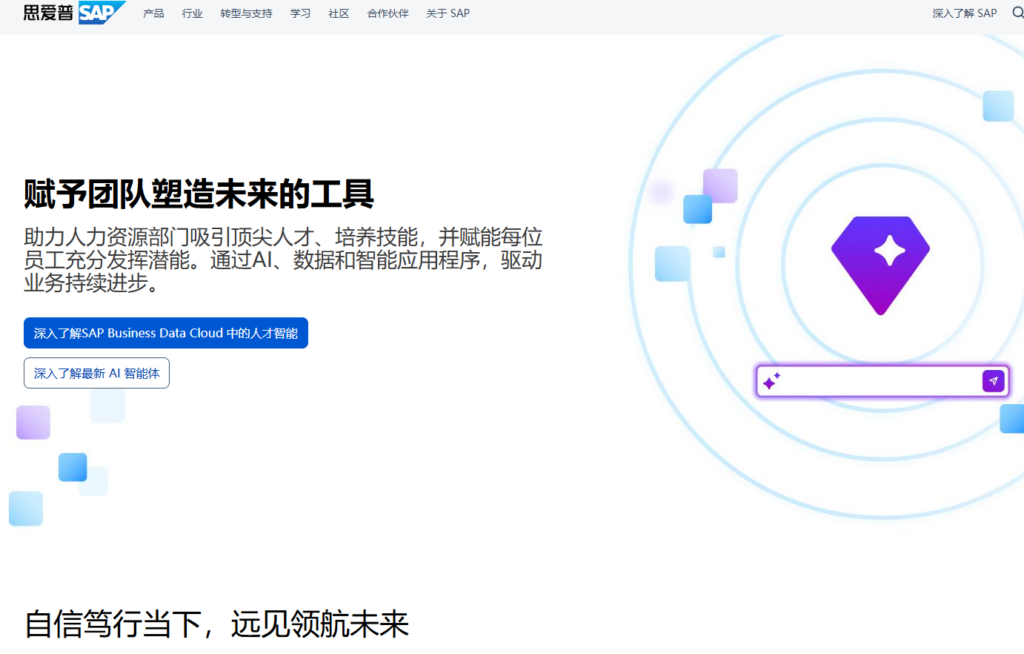Click the SAP logo in header
The width and height of the screenshot is (1024, 654).
point(101,12)
